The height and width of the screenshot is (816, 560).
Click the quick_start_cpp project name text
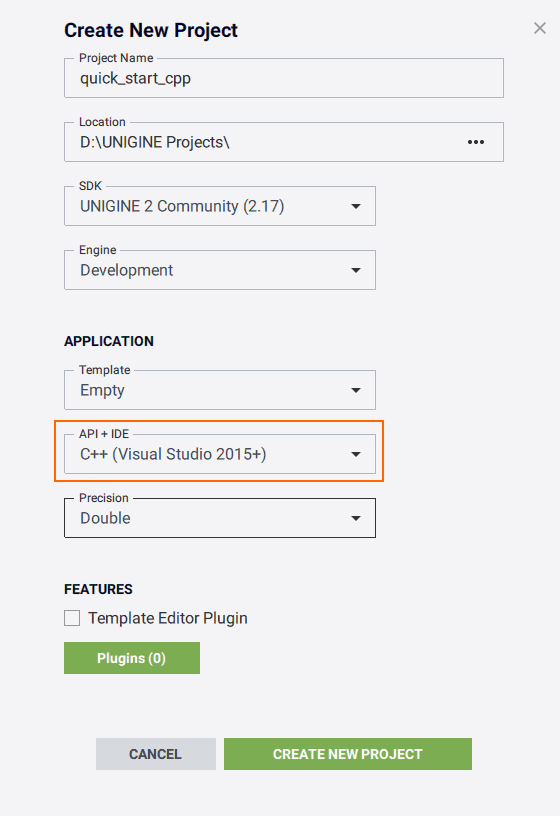(x=135, y=79)
